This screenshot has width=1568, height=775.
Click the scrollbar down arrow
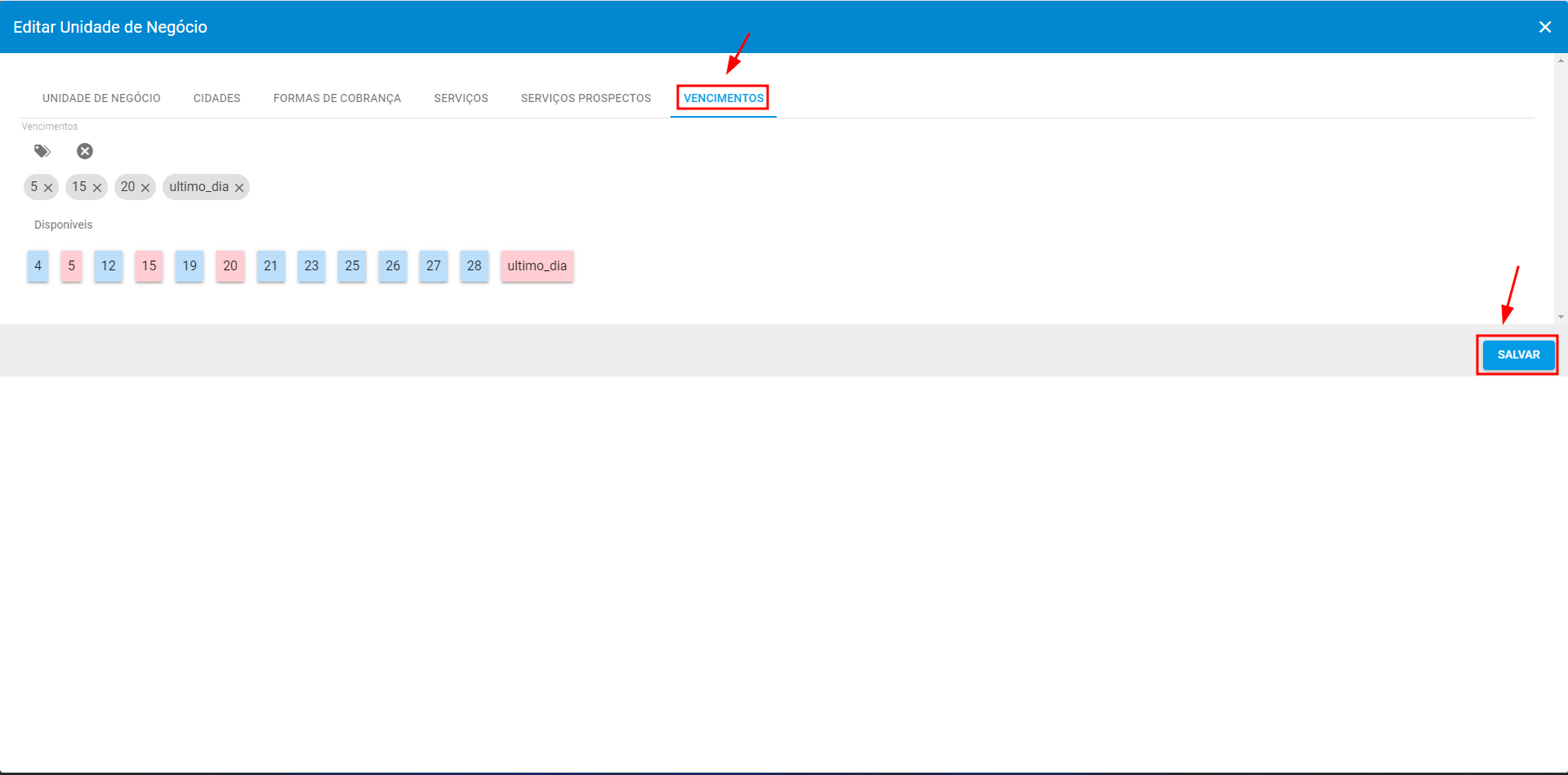tap(1561, 317)
